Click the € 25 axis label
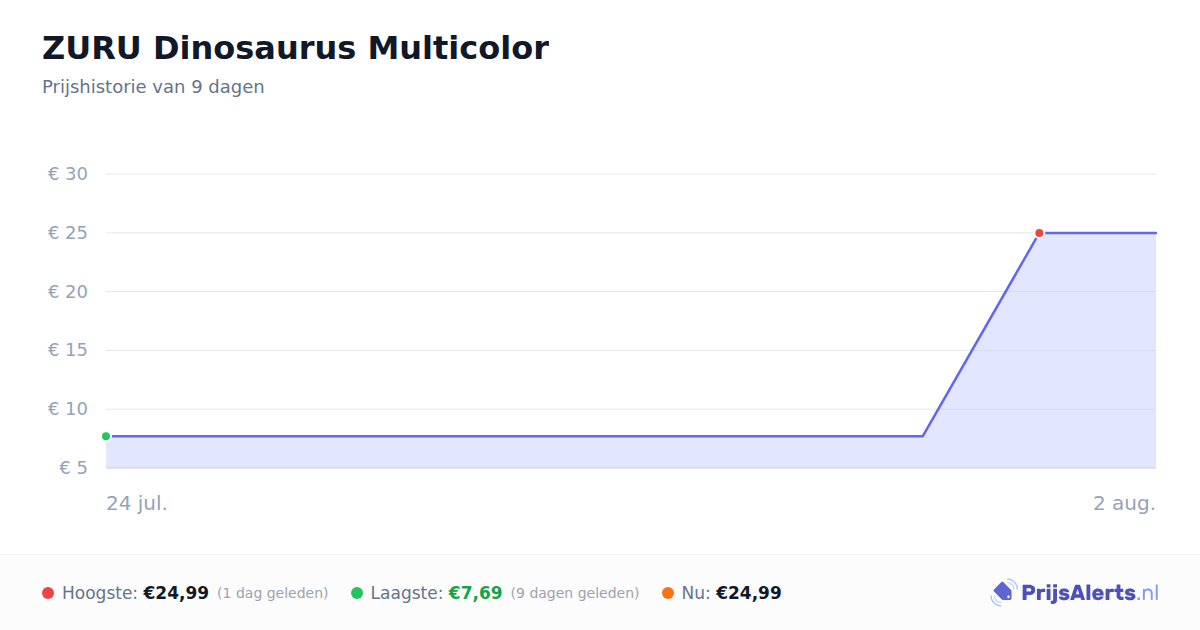 coord(68,233)
